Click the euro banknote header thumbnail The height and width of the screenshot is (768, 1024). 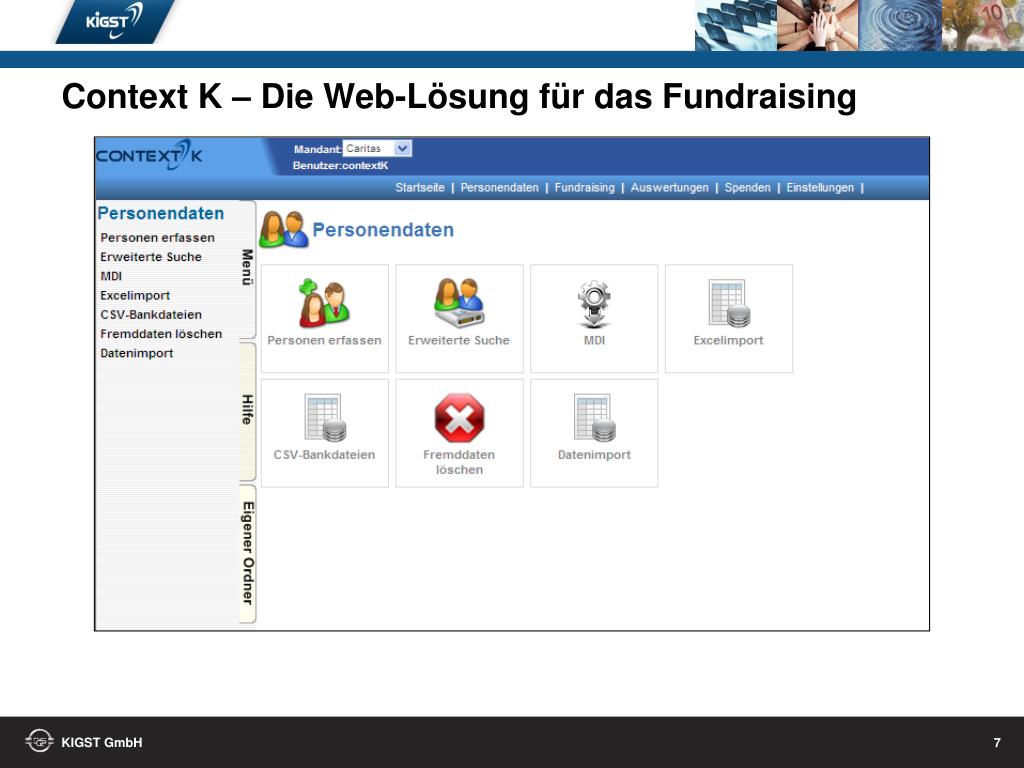tap(983, 25)
